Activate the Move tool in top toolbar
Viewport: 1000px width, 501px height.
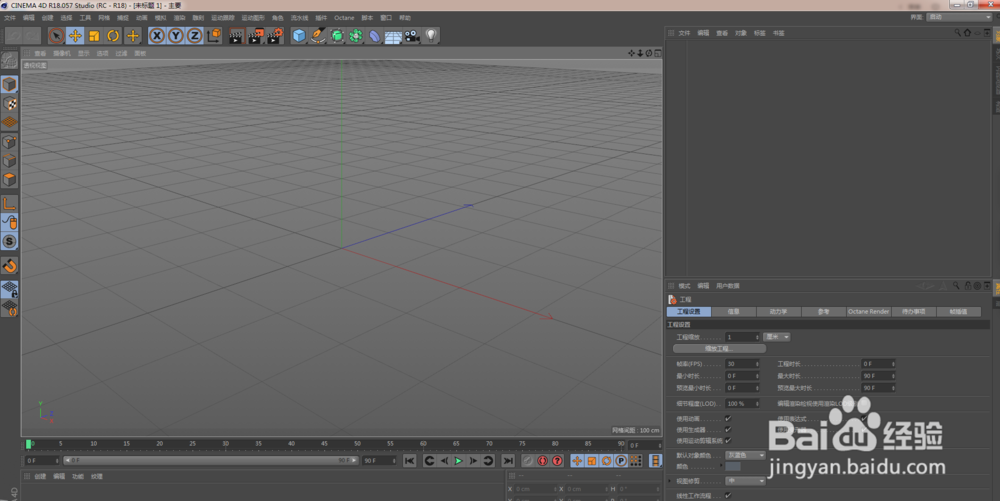tap(75, 36)
